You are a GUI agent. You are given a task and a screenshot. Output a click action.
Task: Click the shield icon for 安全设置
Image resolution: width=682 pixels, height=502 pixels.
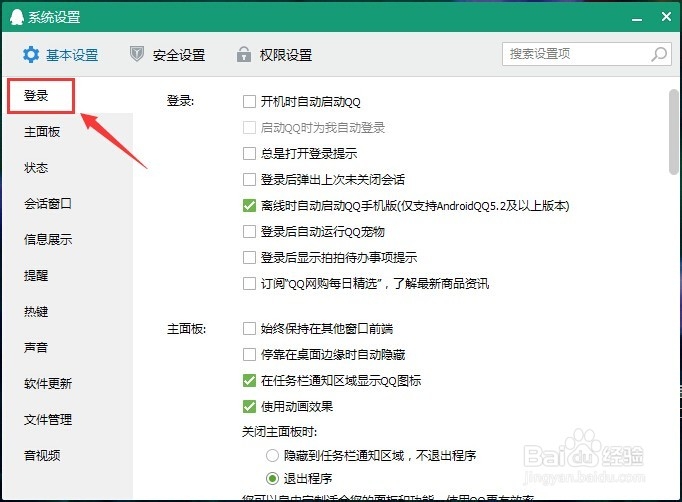point(137,54)
